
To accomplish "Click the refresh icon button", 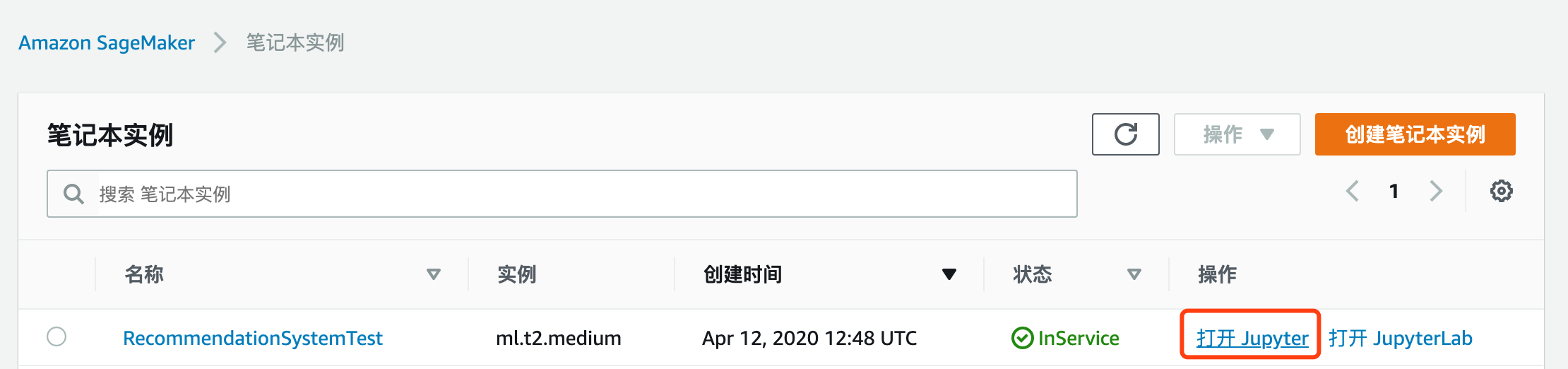I will click(x=1125, y=134).
